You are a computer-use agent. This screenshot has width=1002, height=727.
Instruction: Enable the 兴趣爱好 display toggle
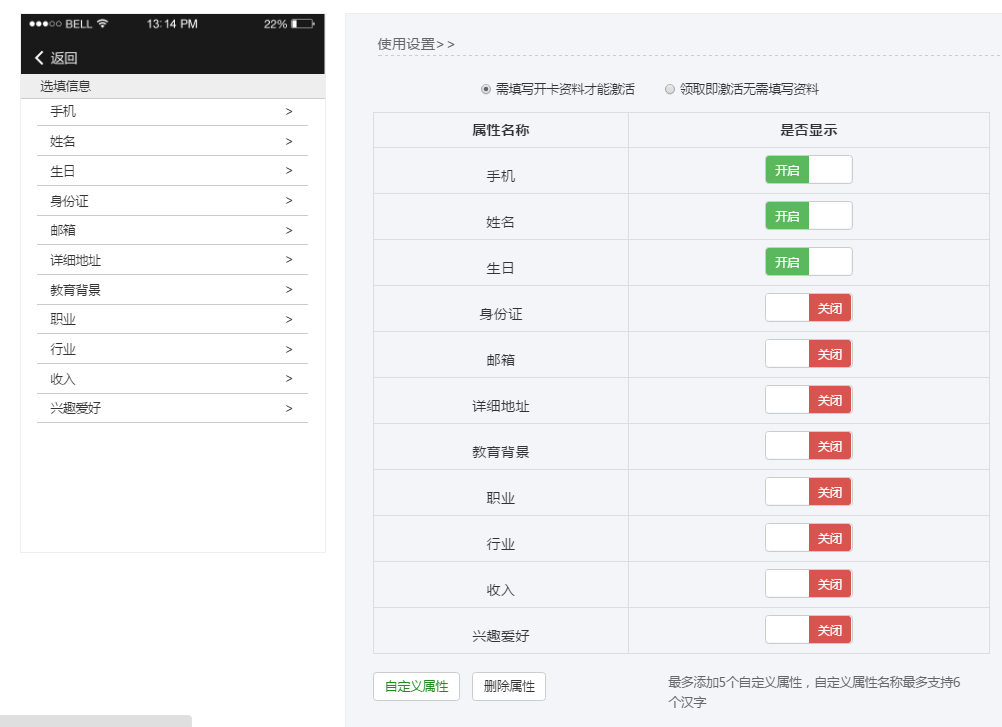coord(808,630)
